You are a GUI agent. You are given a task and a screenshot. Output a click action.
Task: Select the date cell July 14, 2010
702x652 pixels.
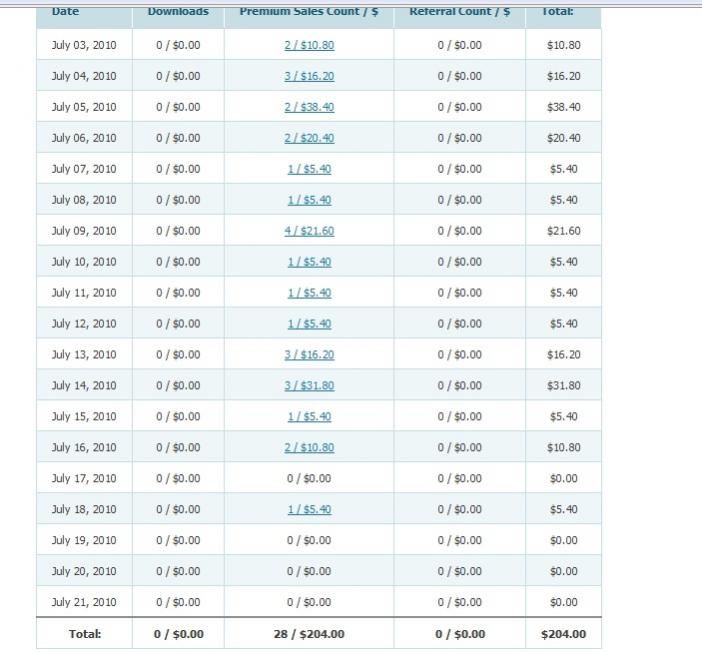tap(84, 386)
